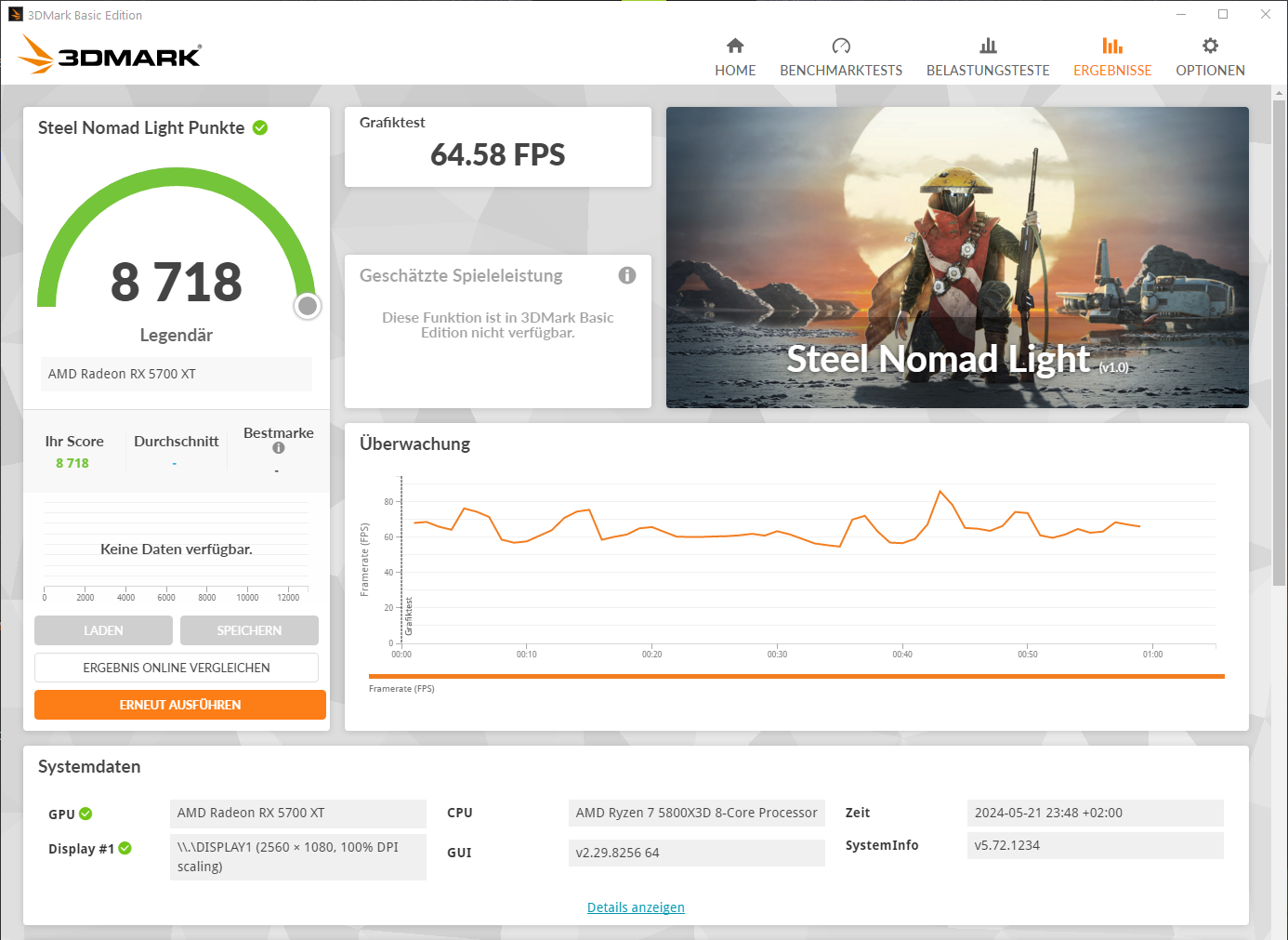Click the Geschätzte Spieleleistung heading
Viewport: 1288px width, 940px height.
pyautogui.click(x=461, y=275)
